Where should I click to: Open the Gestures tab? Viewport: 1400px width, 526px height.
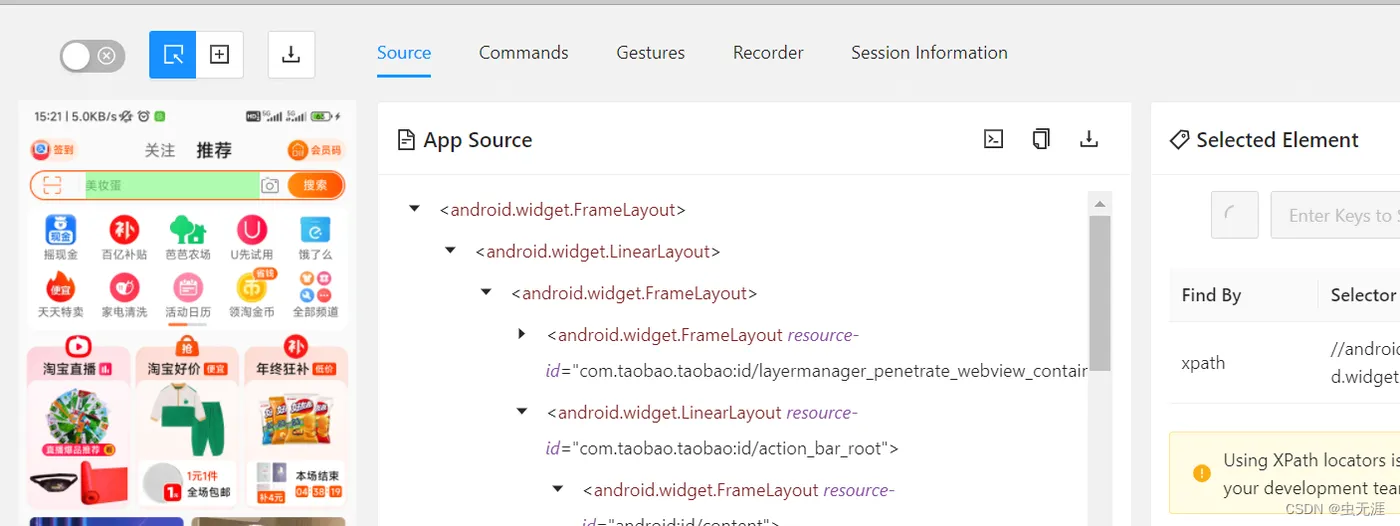651,53
